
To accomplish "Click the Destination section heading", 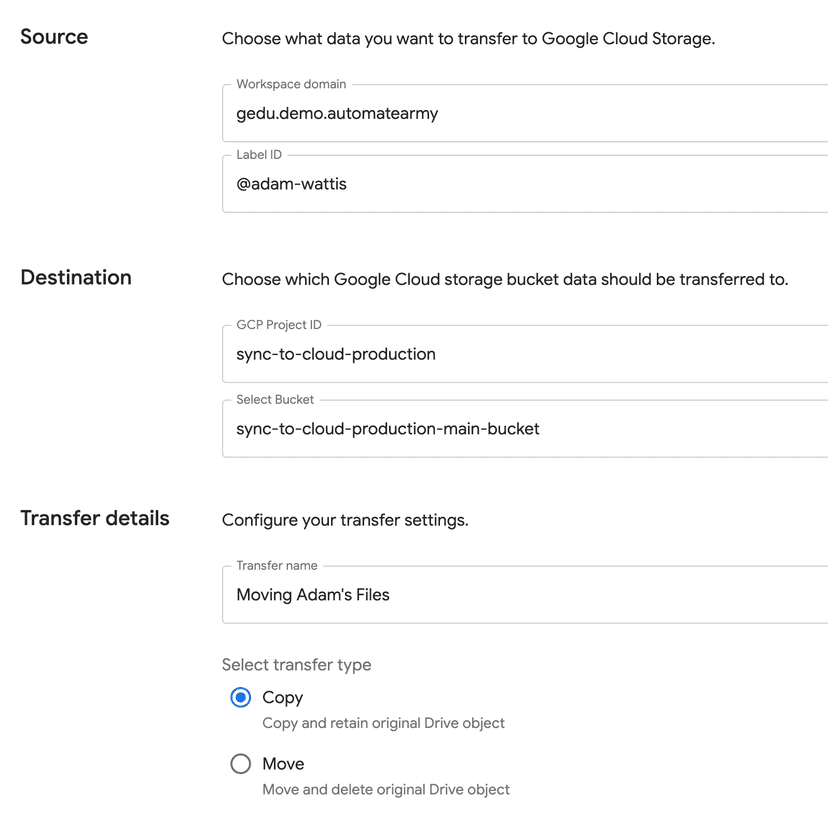I will click(75, 277).
